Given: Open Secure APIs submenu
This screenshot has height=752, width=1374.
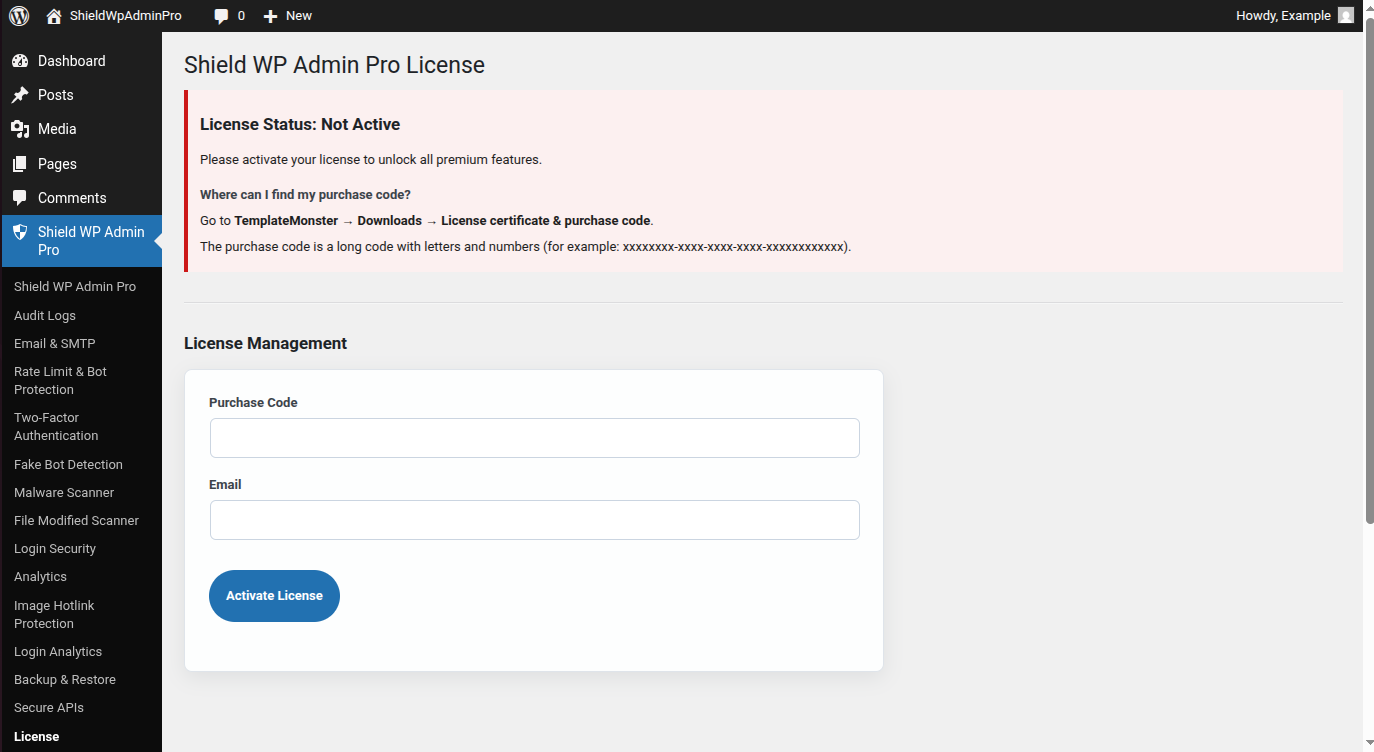Looking at the screenshot, I should [49, 708].
